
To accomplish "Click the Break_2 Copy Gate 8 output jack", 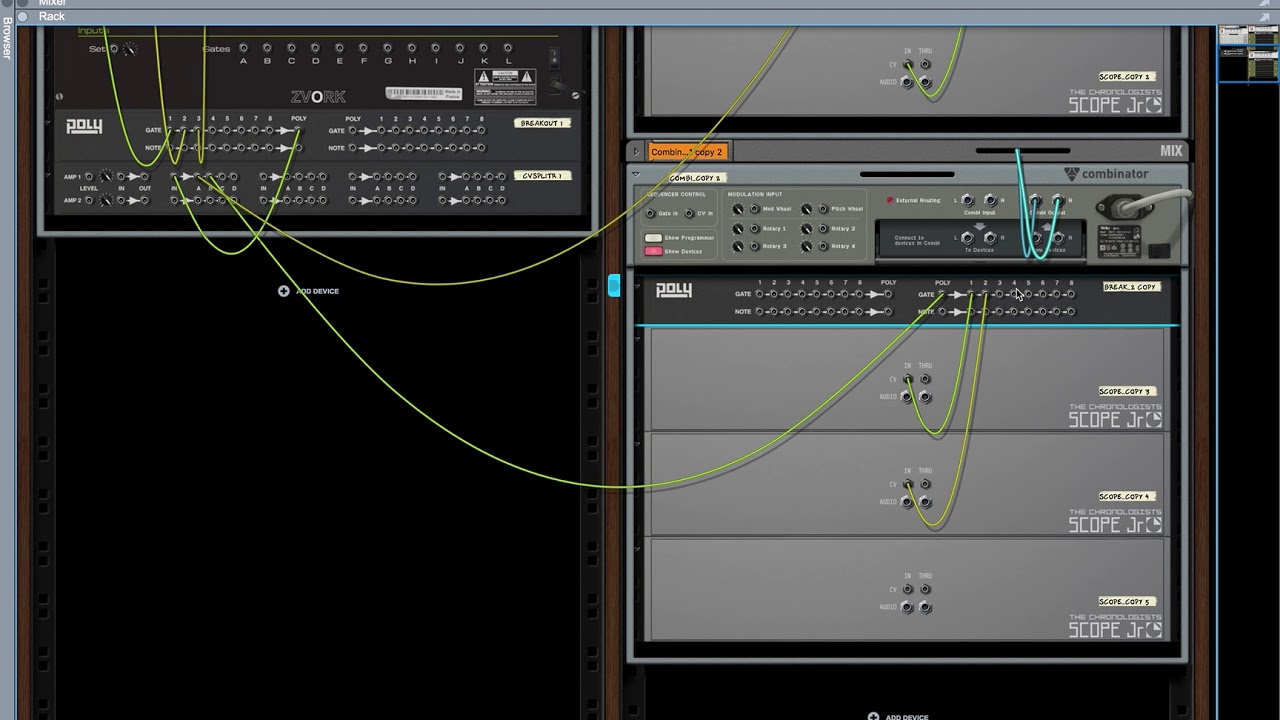I will tap(1071, 294).
